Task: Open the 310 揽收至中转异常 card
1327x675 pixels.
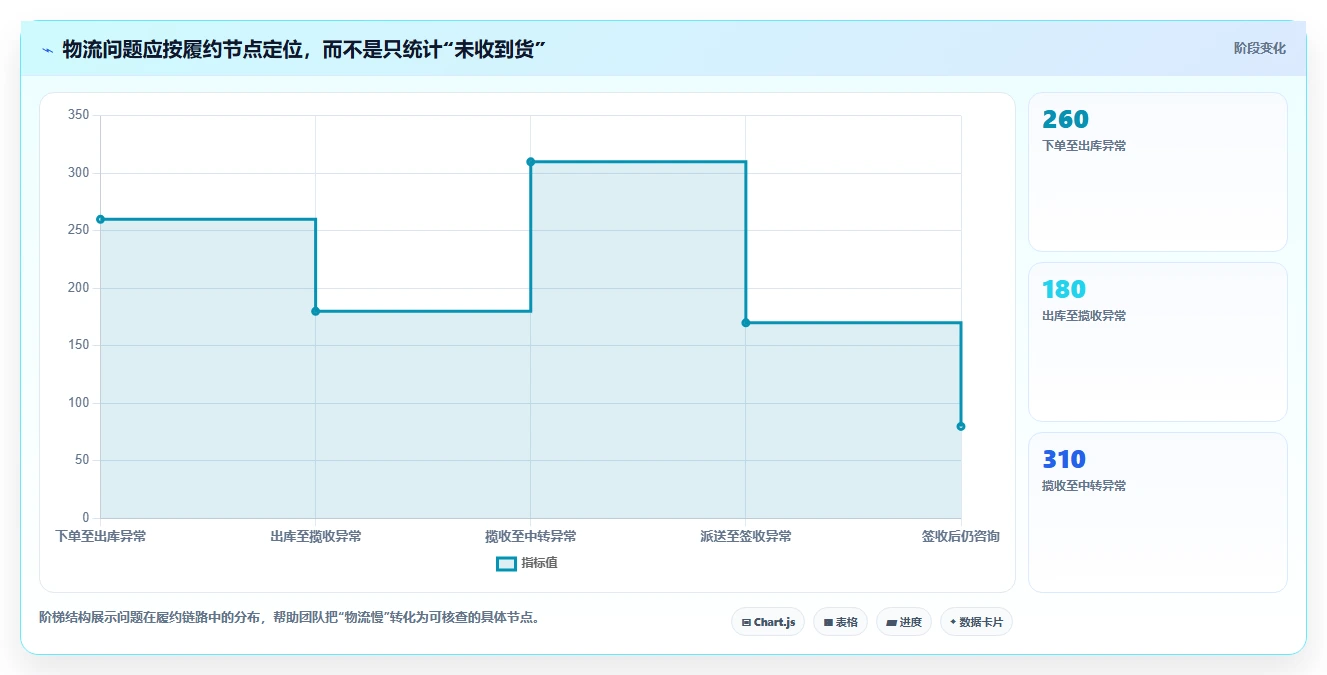Action: (x=1157, y=512)
